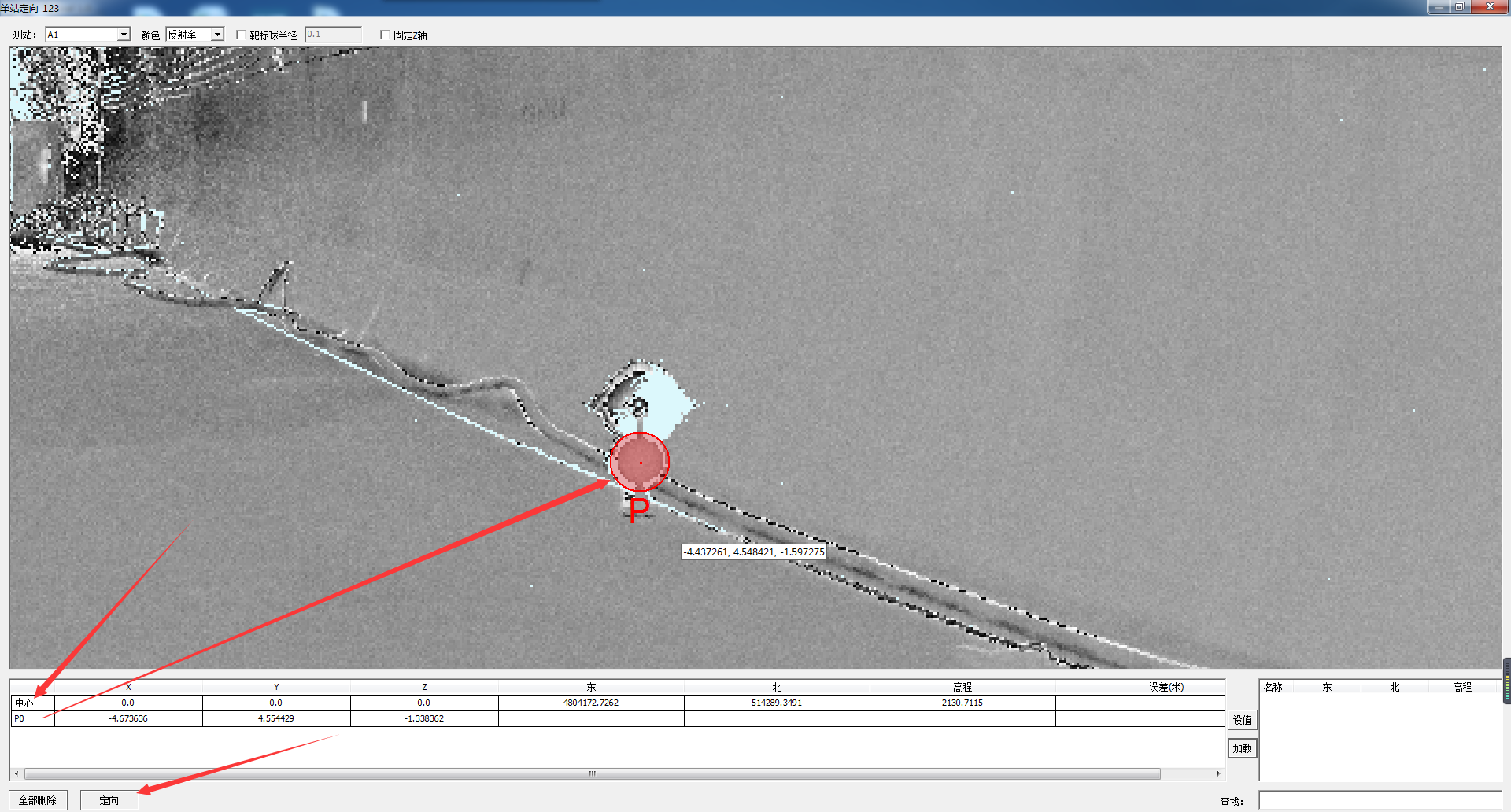
Task: Focus the 查找 search field
Action: point(1380,800)
